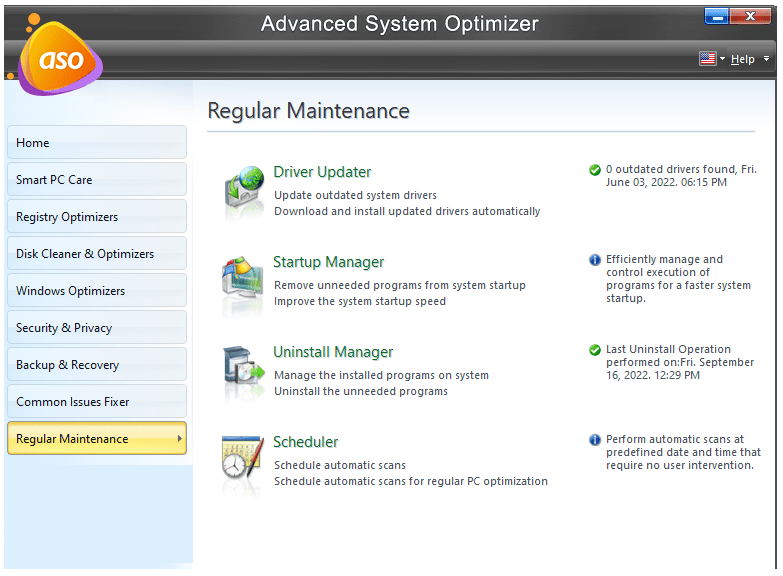This screenshot has width=783, height=576.
Task: Click 'Efficiently manage and control execution' text
Action: [x=678, y=279]
